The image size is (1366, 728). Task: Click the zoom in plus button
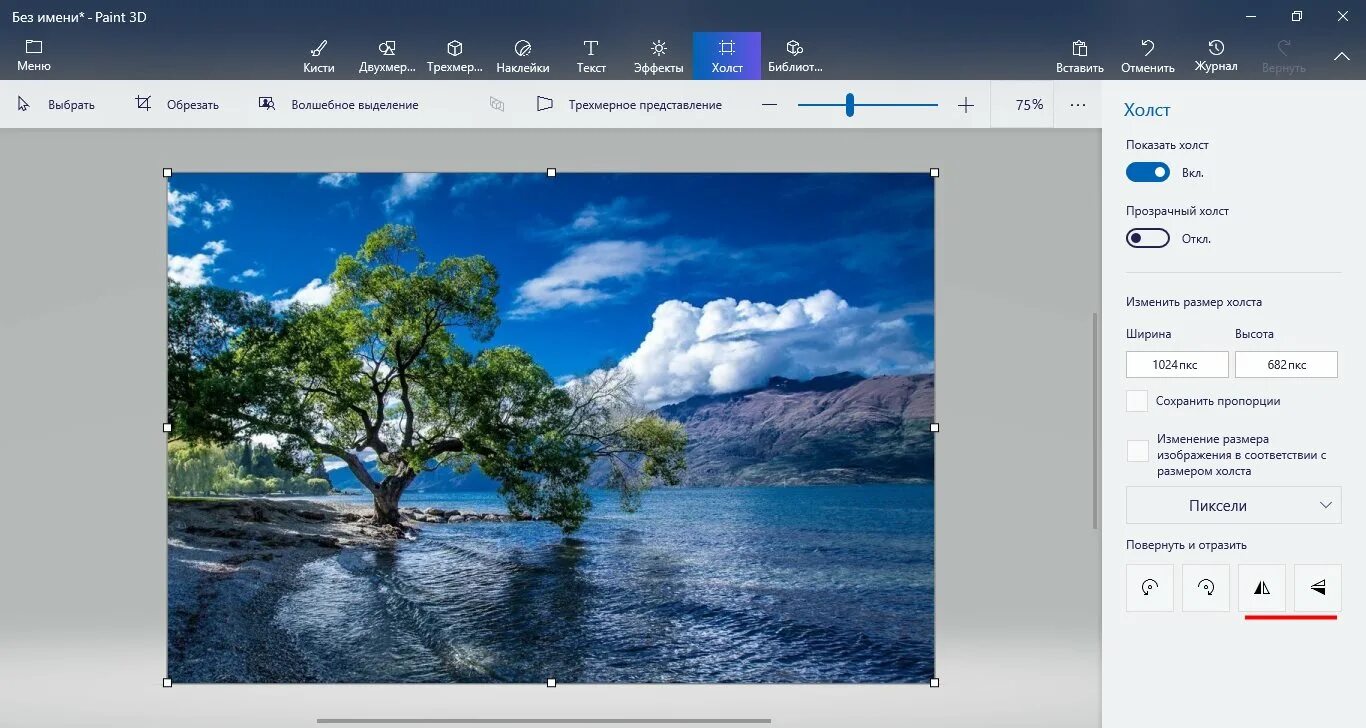pos(965,105)
